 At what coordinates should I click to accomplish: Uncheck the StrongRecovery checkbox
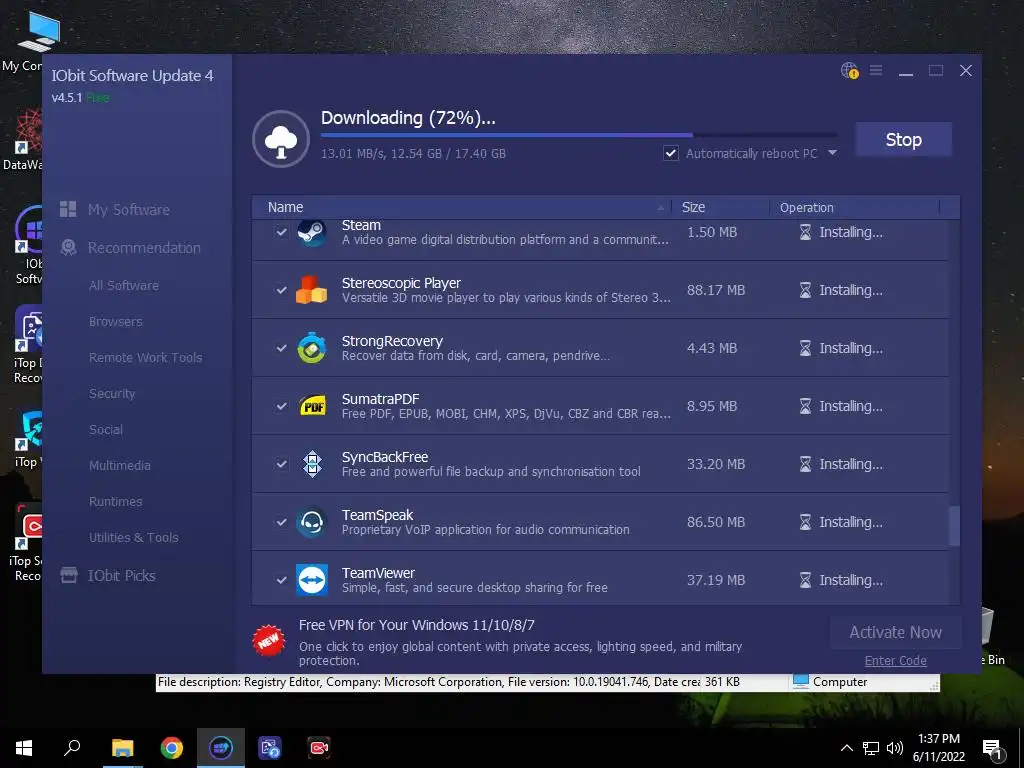coord(281,348)
